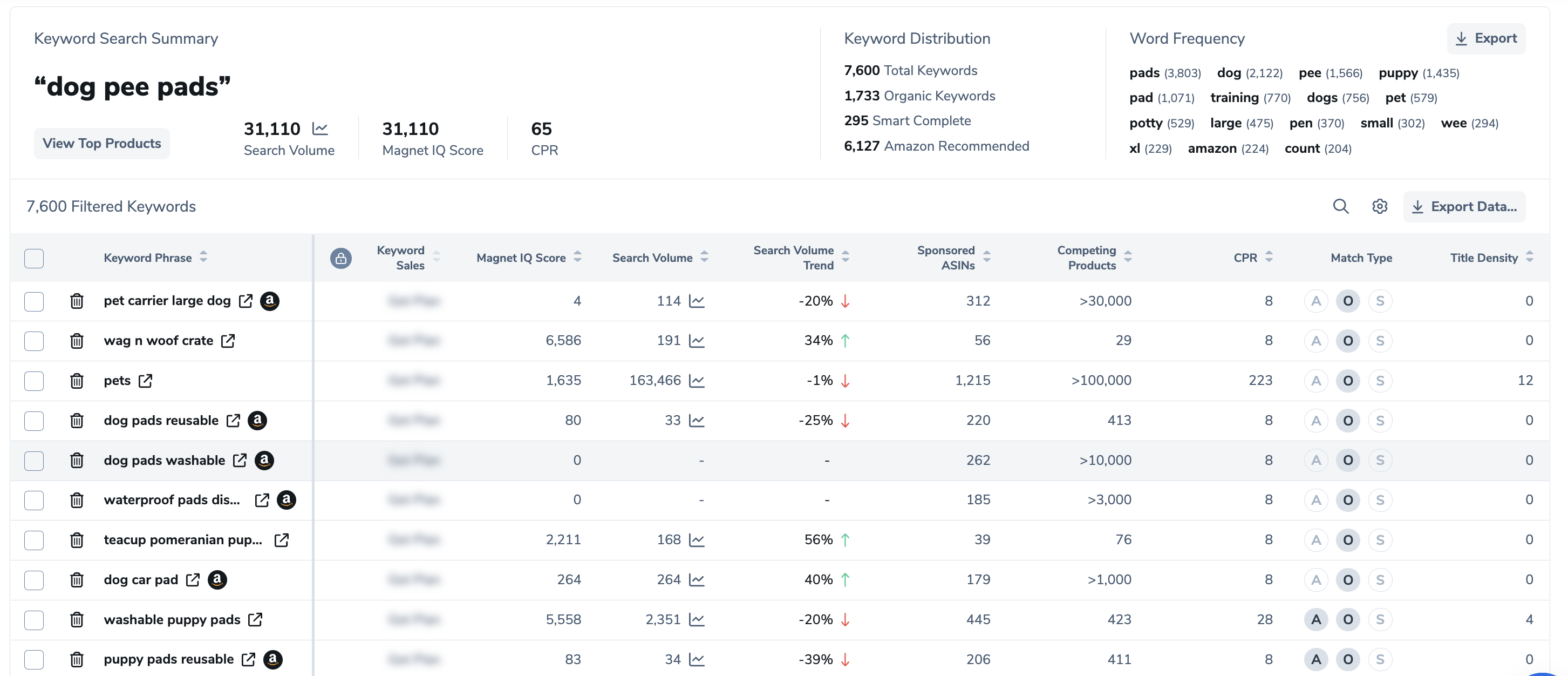Sort by Title Density column arrows

pos(1529,257)
